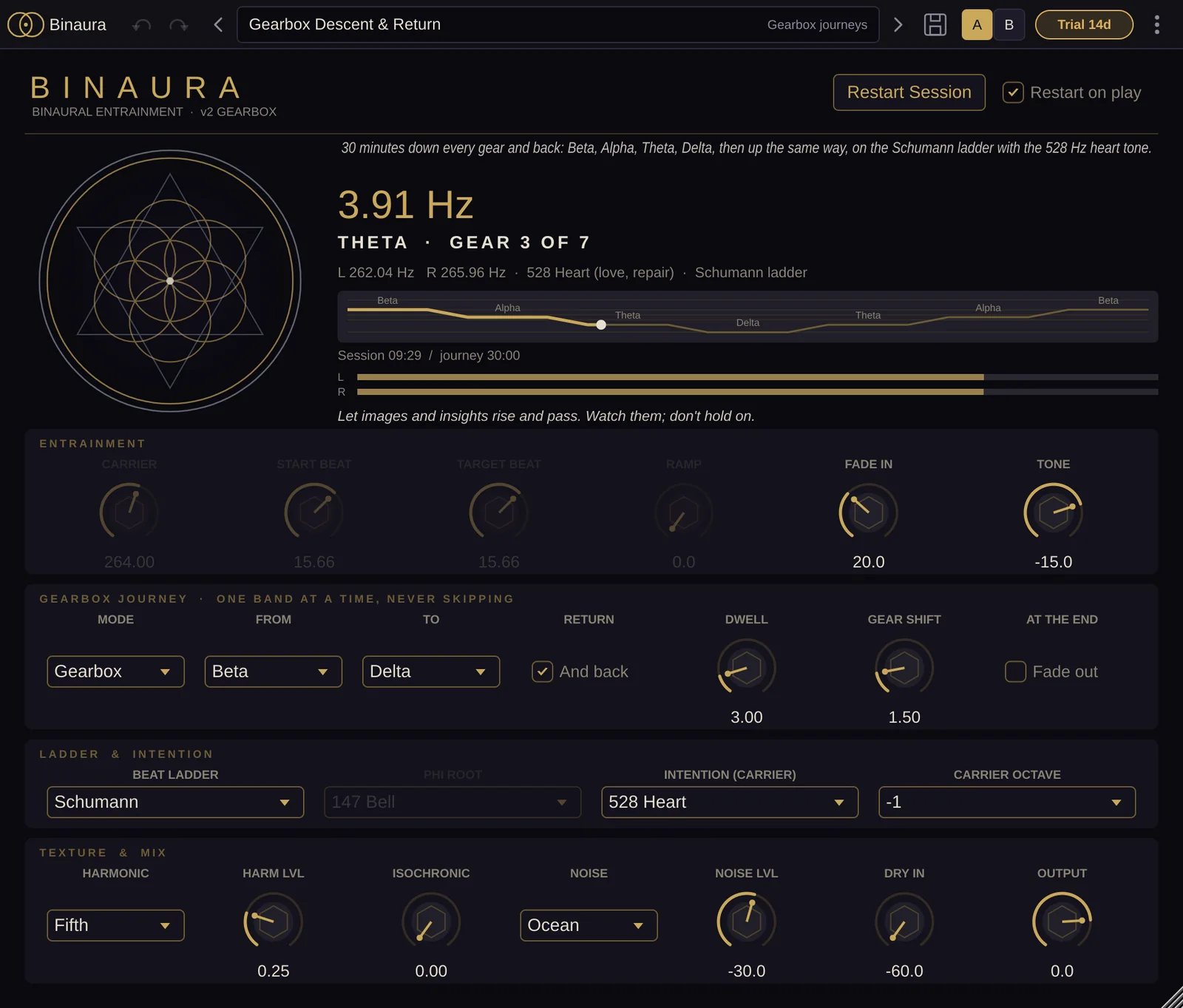1183x1008 pixels.
Task: Redo the last change
Action: 178,25
